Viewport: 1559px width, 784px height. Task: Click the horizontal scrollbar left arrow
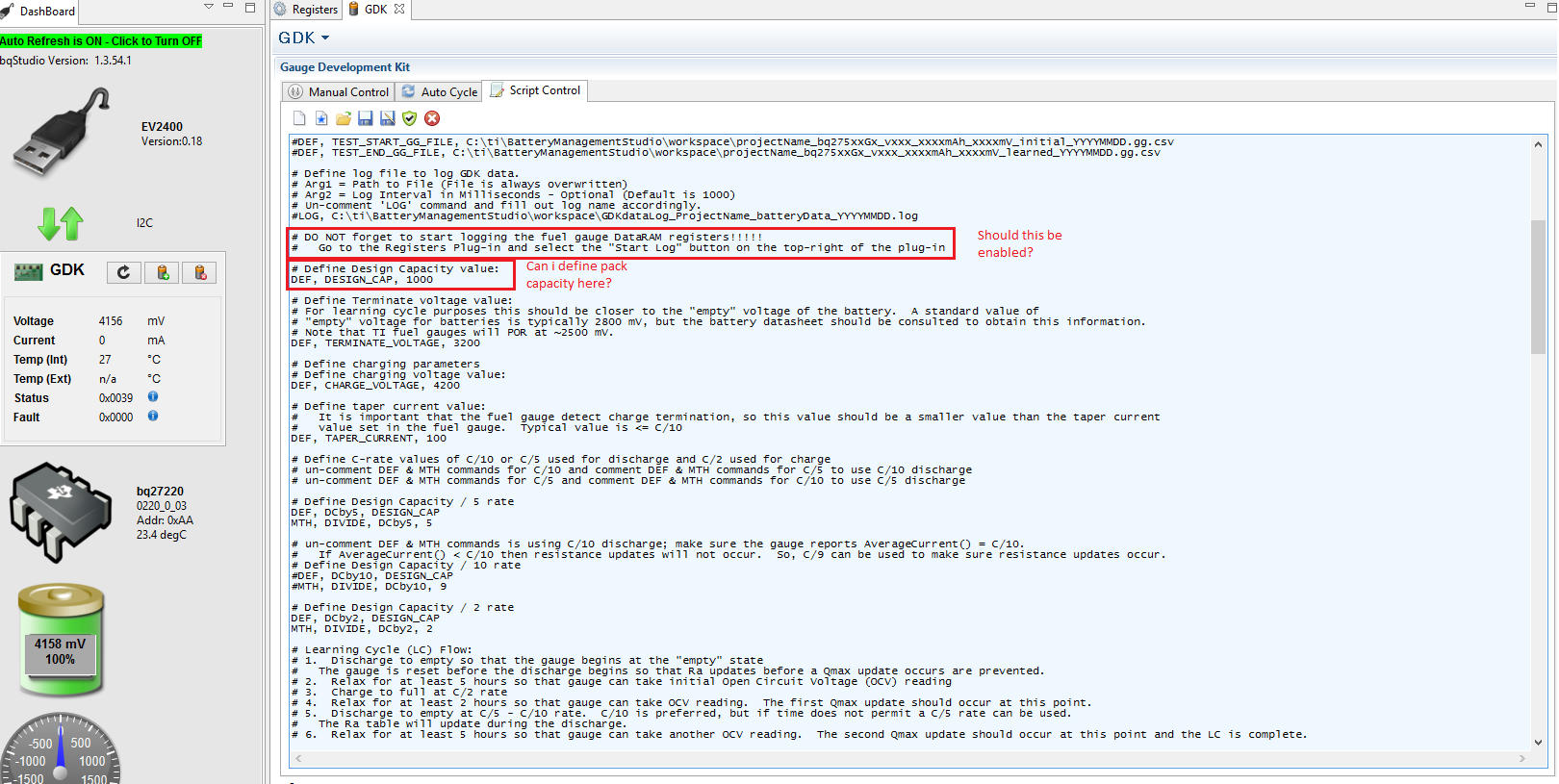point(298,758)
